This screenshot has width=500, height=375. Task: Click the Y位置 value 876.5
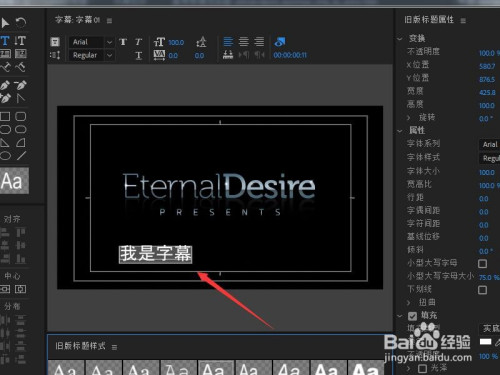487,80
